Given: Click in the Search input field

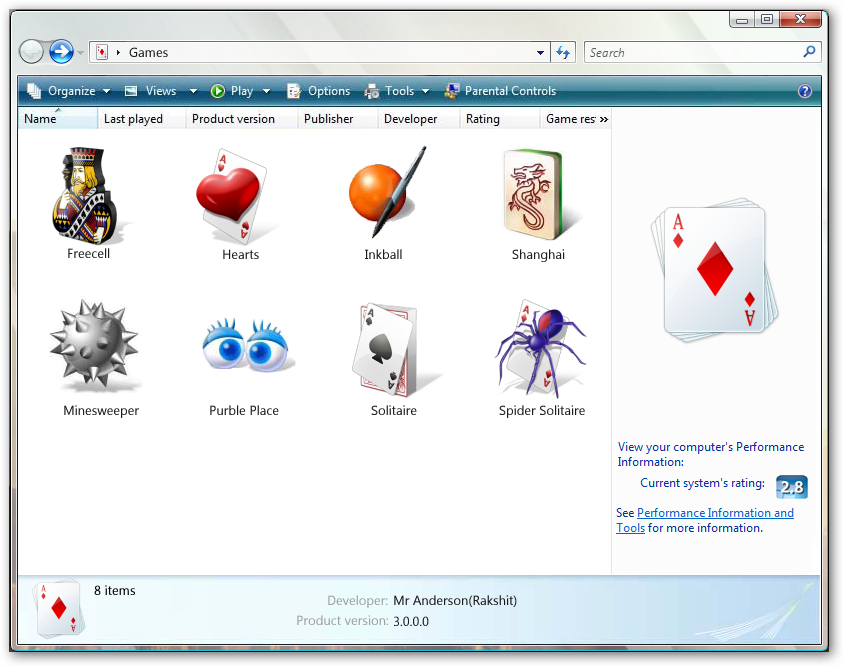Looking at the screenshot, I should click(693, 52).
